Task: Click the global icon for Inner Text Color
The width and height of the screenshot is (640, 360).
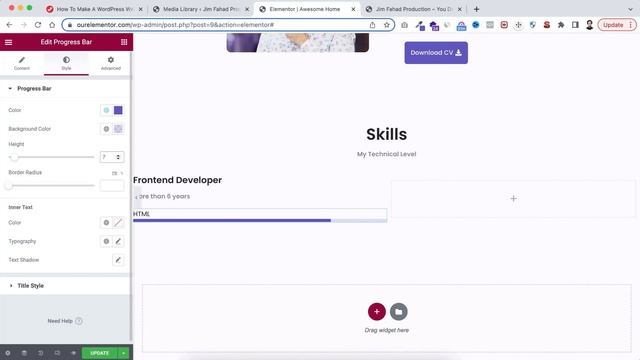Action: [x=106, y=223]
